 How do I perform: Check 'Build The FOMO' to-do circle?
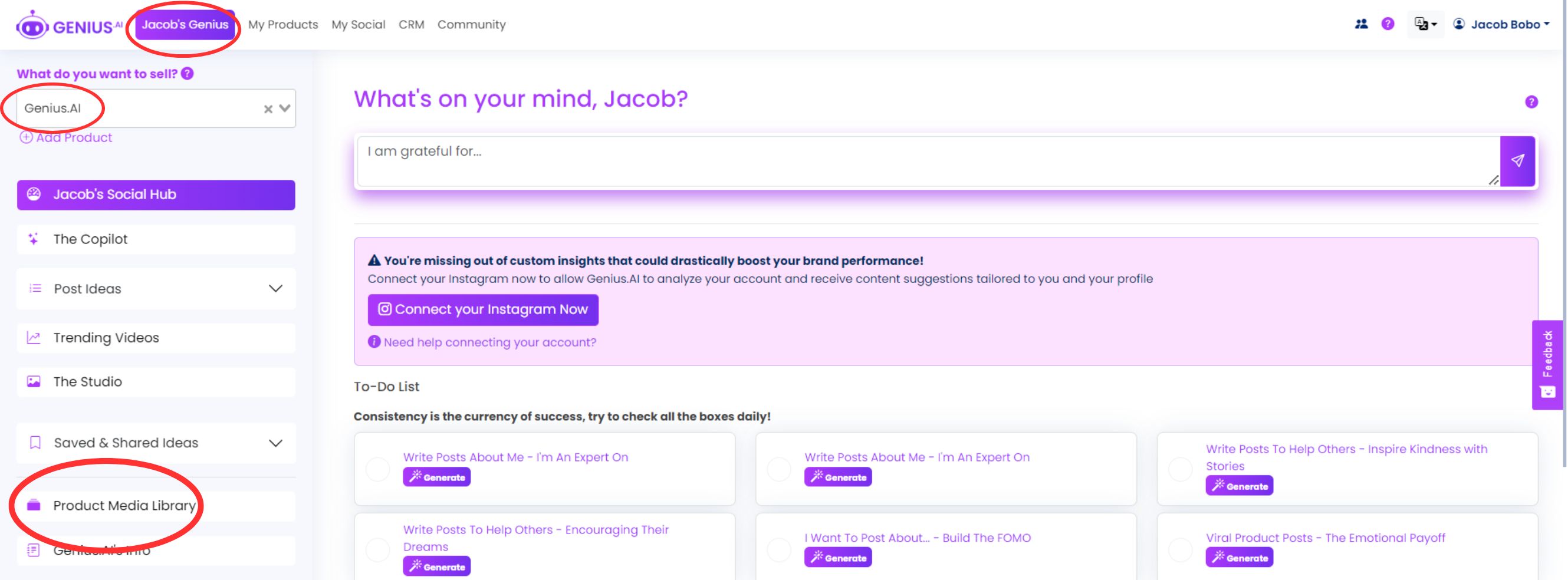tap(778, 549)
